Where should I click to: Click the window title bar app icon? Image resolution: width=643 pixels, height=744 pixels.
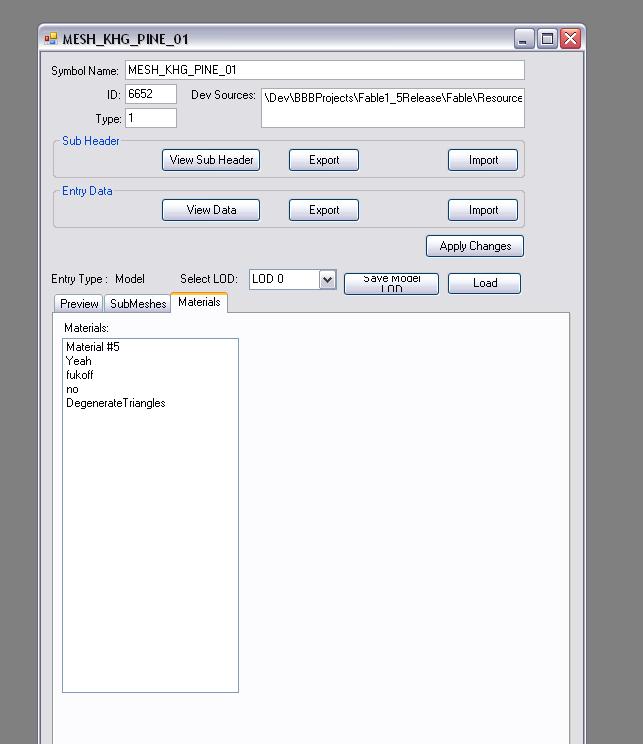coord(51,39)
